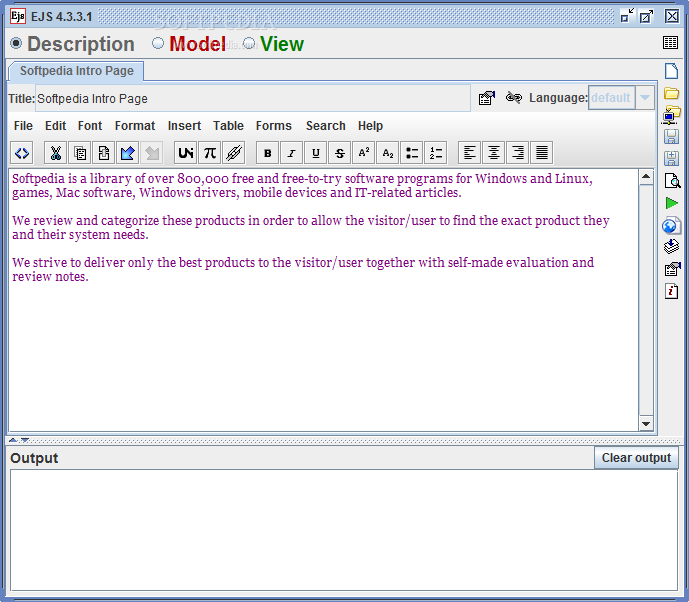The height and width of the screenshot is (602, 689).
Task: Apply superscript formatting icon
Action: pyautogui.click(x=364, y=153)
